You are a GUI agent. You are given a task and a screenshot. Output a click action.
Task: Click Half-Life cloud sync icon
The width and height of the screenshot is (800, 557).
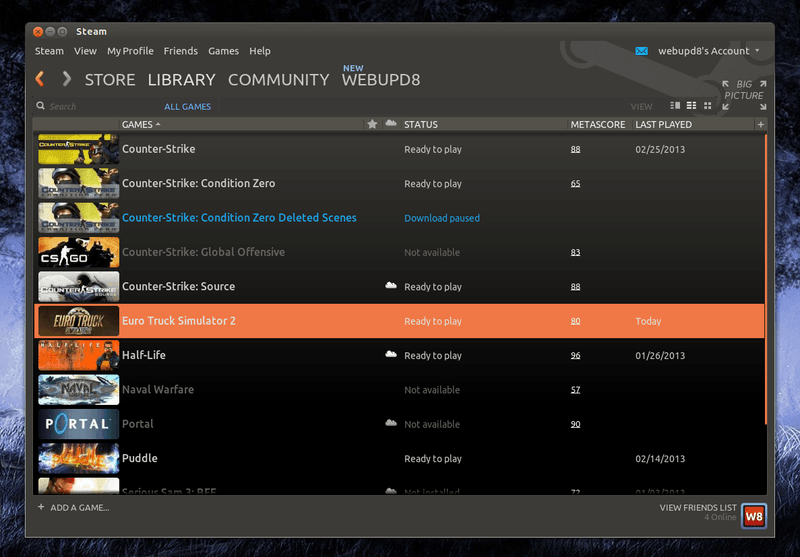pos(391,355)
